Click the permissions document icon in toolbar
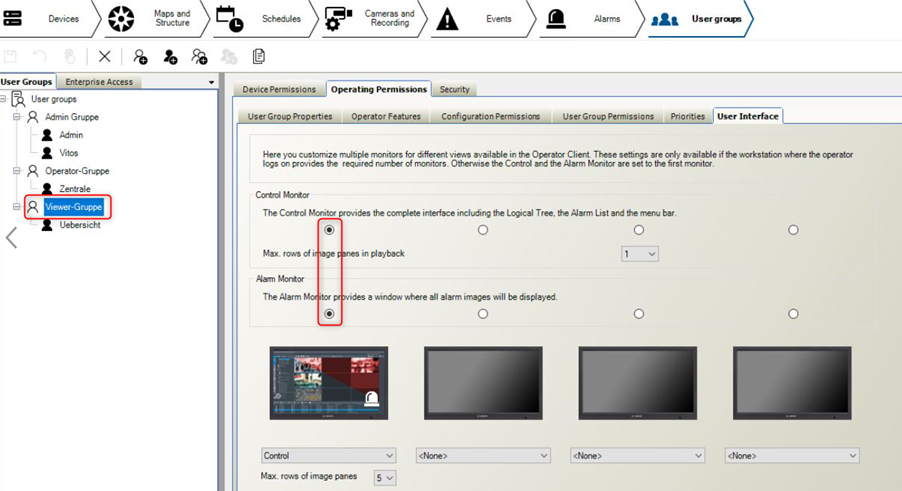Screen dimensions: 902x491 [259, 57]
